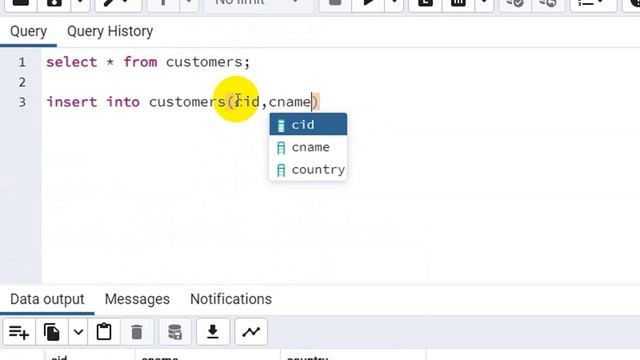Choose cid from autocomplete suggestions

click(x=308, y=124)
